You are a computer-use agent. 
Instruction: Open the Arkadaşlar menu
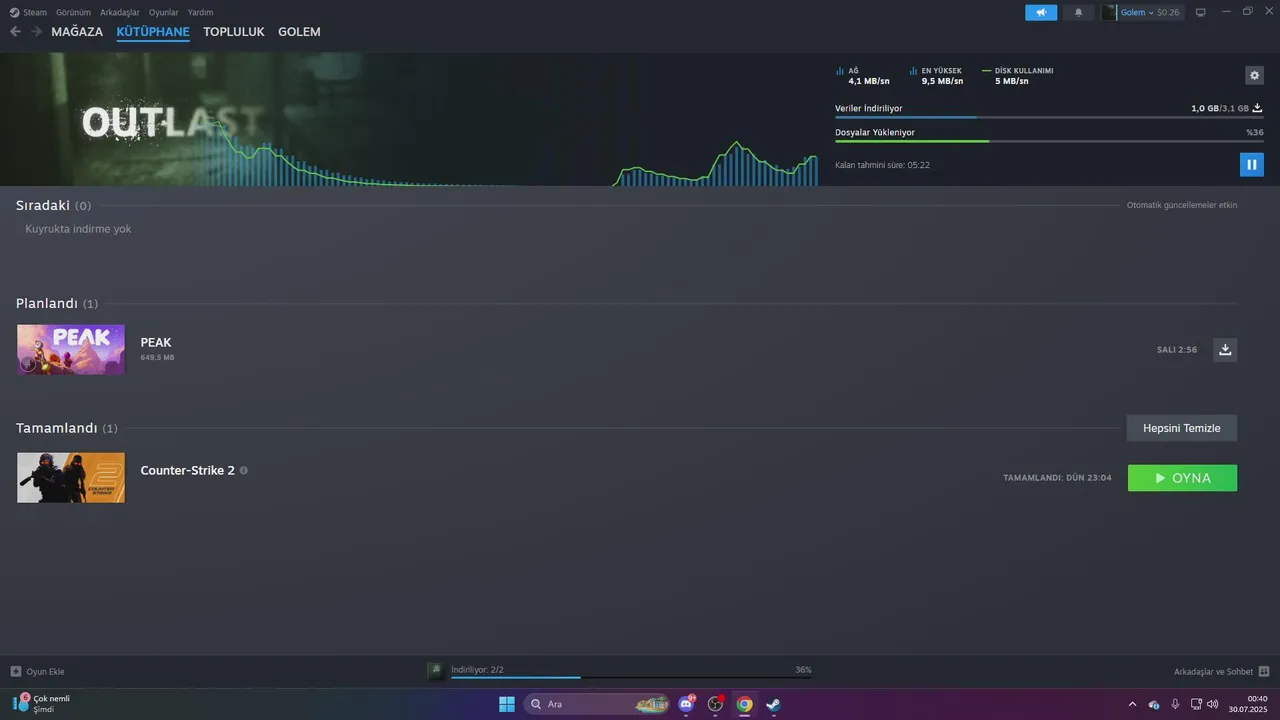120,12
